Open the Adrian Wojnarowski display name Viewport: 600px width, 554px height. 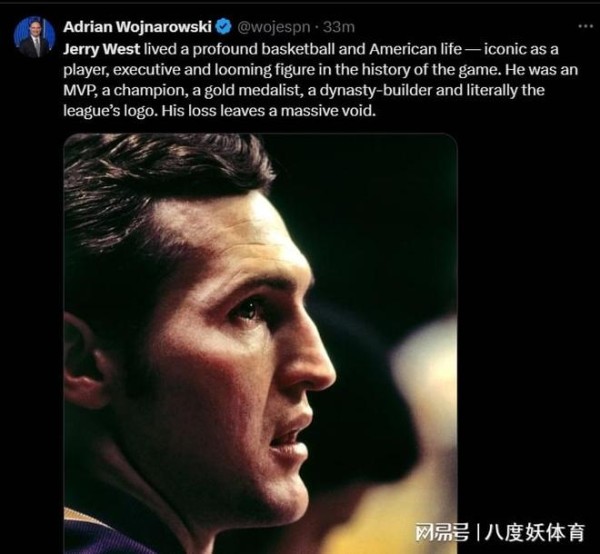137,27
